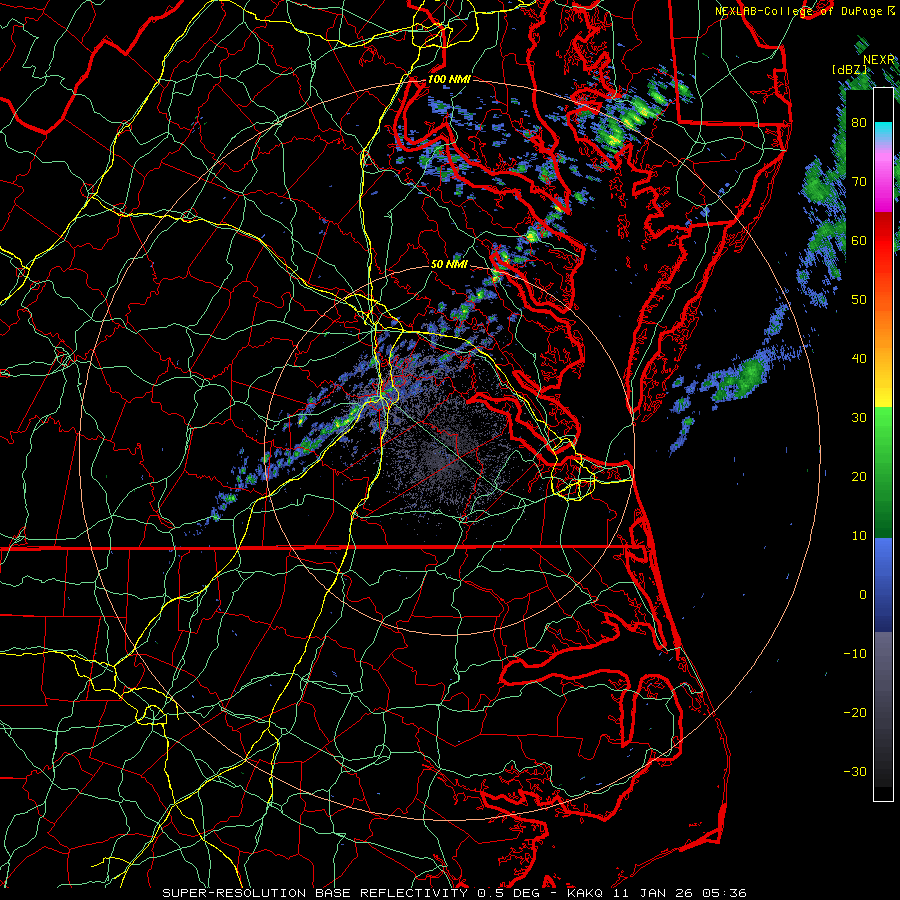Click the NEXR label above the color bar
Viewport: 900px width, 900px height.
pos(879,60)
